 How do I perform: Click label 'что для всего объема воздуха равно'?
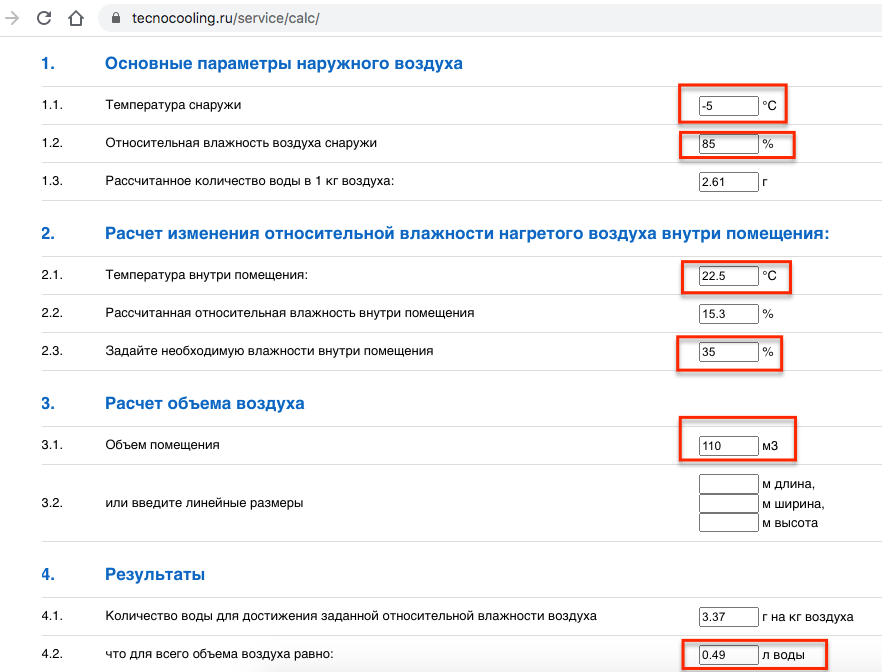coord(219,654)
